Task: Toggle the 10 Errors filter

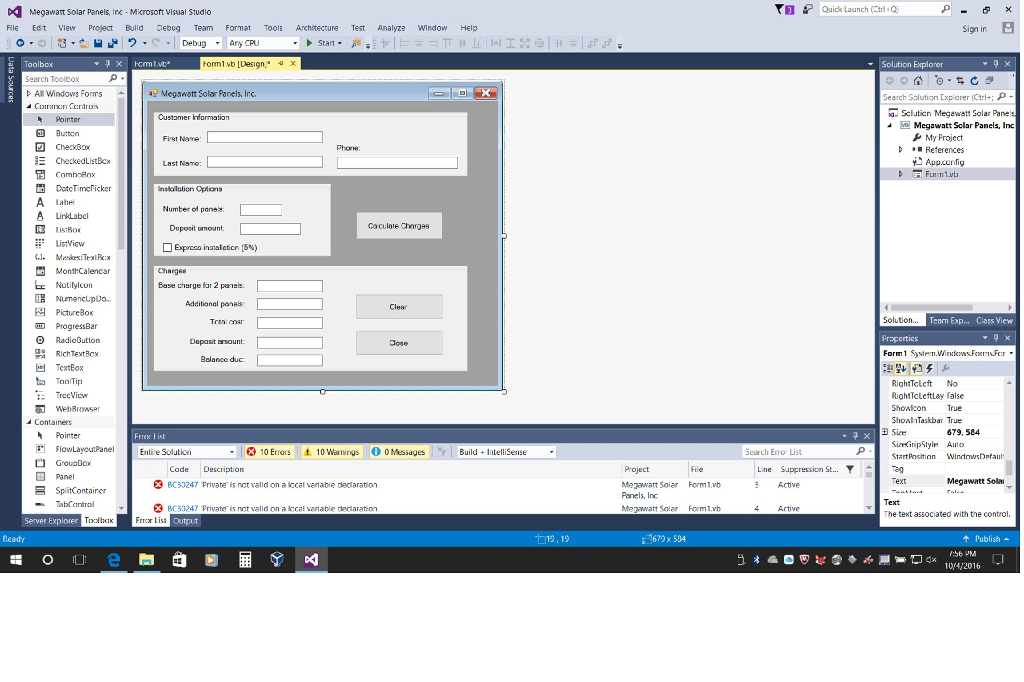Action: 268,452
